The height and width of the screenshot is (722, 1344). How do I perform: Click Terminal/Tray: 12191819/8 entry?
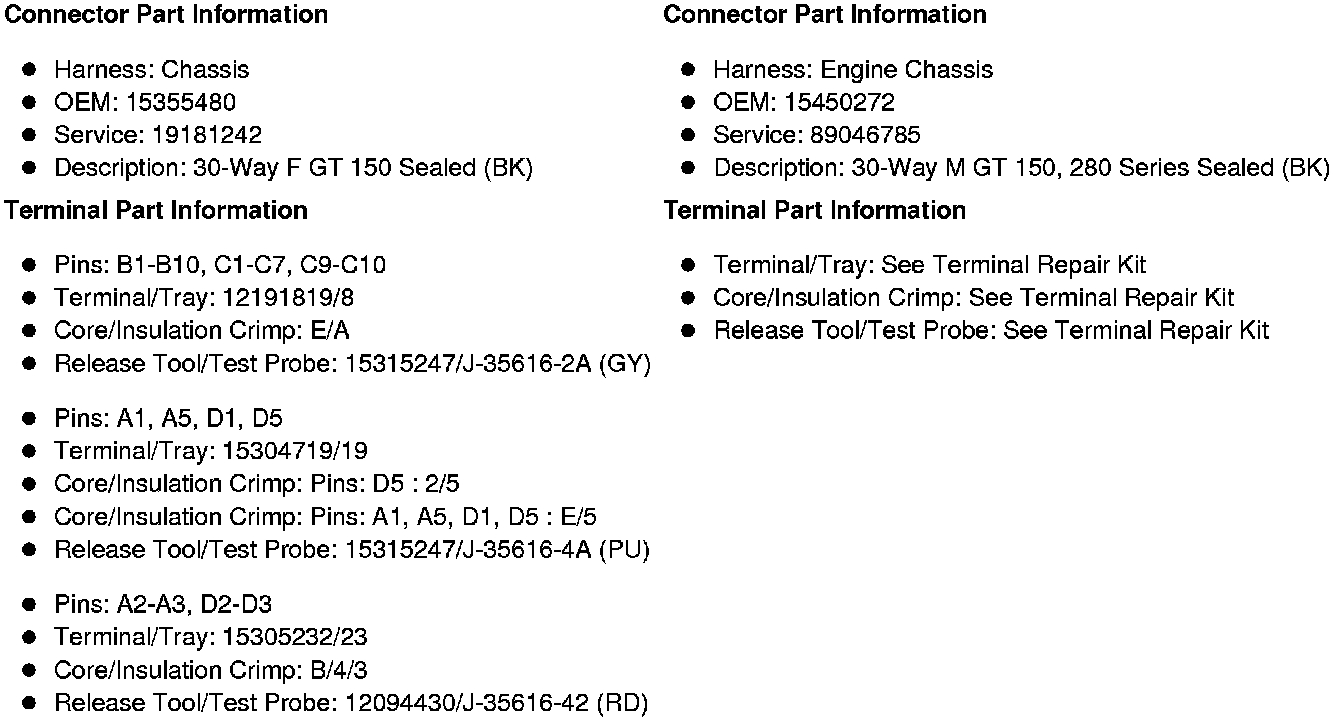pos(204,298)
